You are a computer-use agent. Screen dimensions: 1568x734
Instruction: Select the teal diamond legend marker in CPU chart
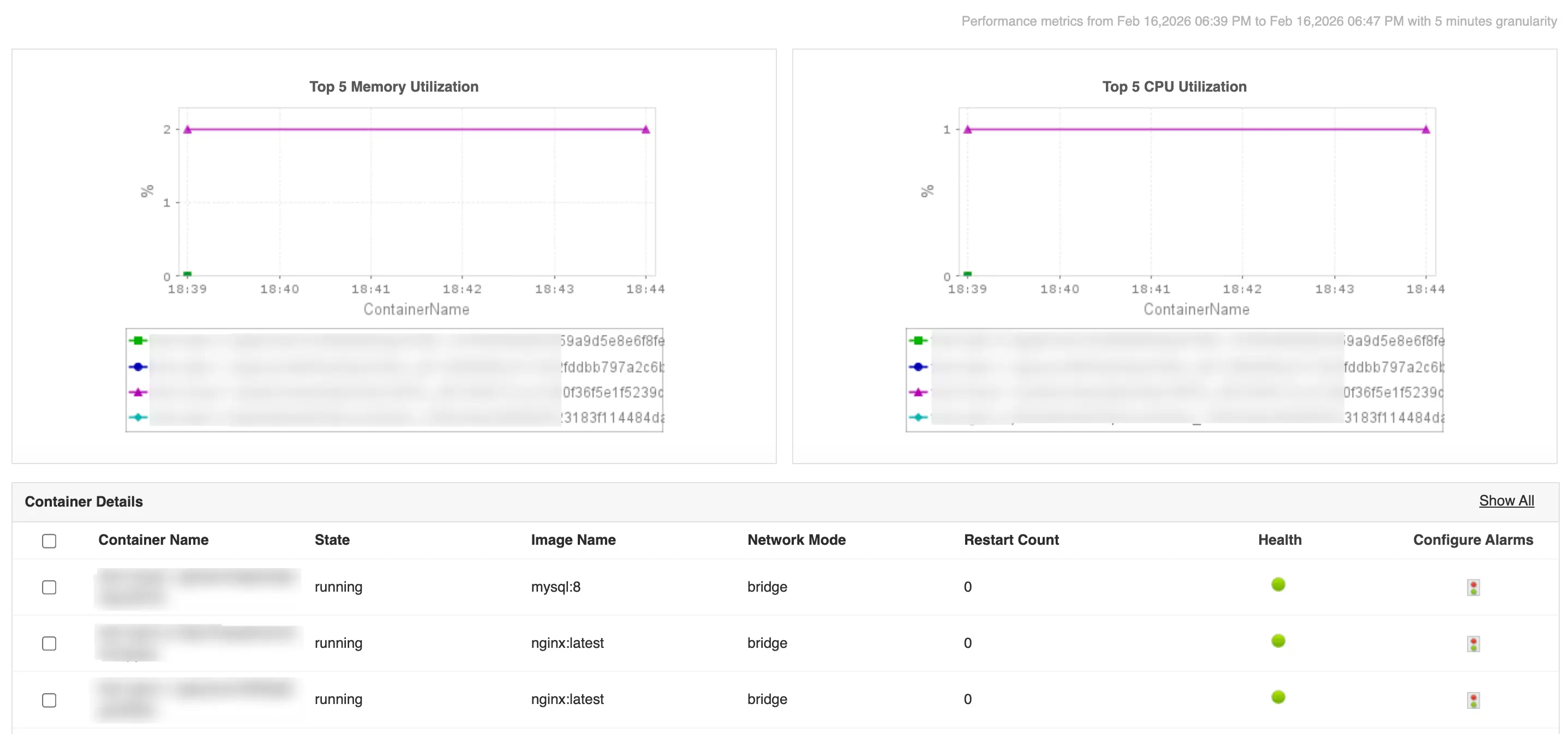pyautogui.click(x=918, y=418)
